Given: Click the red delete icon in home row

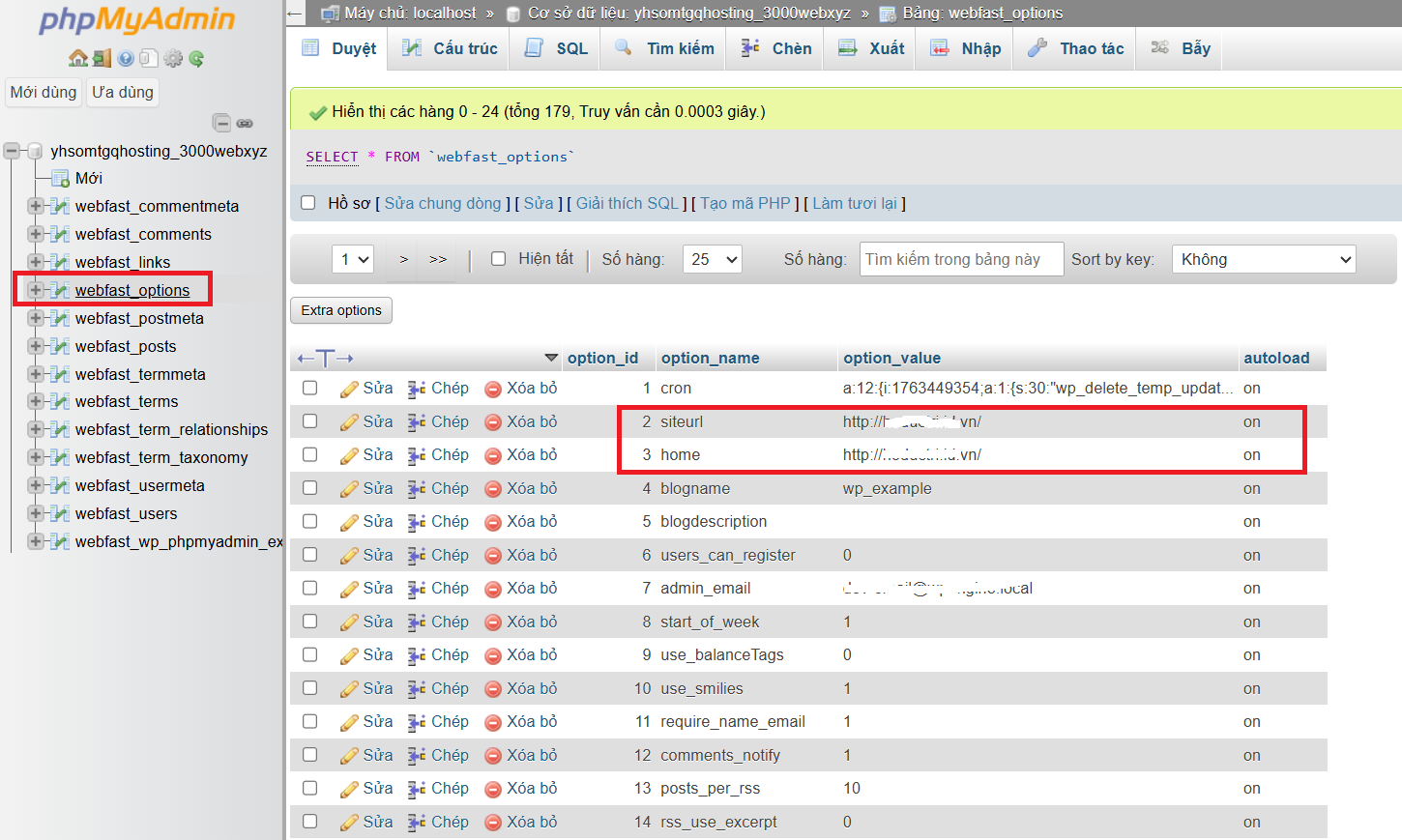Looking at the screenshot, I should [493, 455].
